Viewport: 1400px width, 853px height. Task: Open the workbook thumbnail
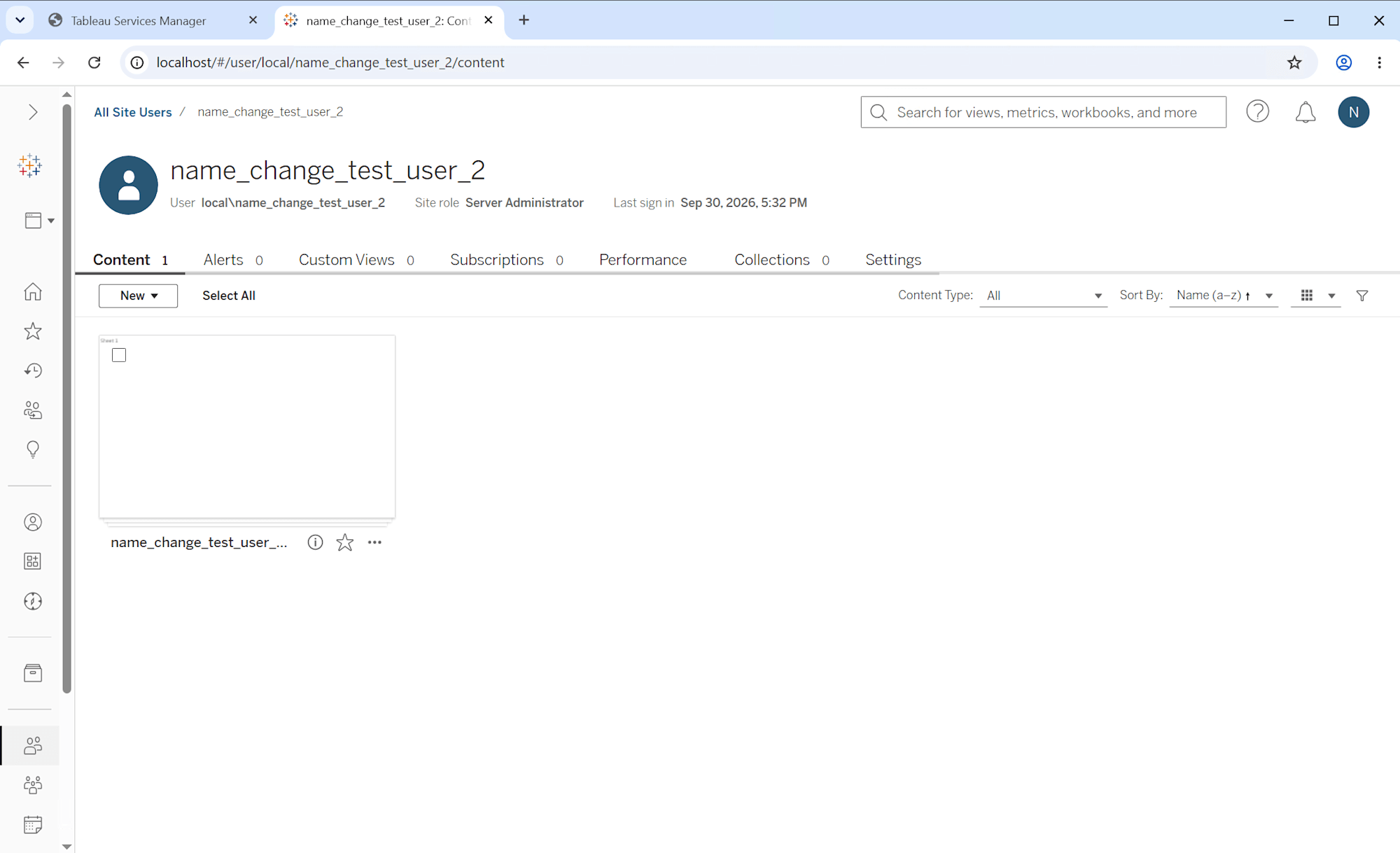click(x=247, y=426)
